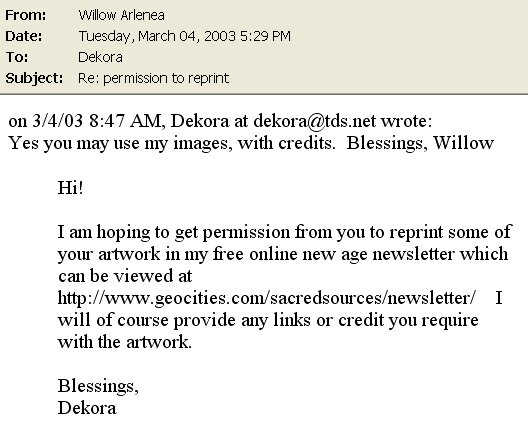The height and width of the screenshot is (431, 528).
Task: Click the line 'your artwork in my free online'
Action: pos(283,254)
